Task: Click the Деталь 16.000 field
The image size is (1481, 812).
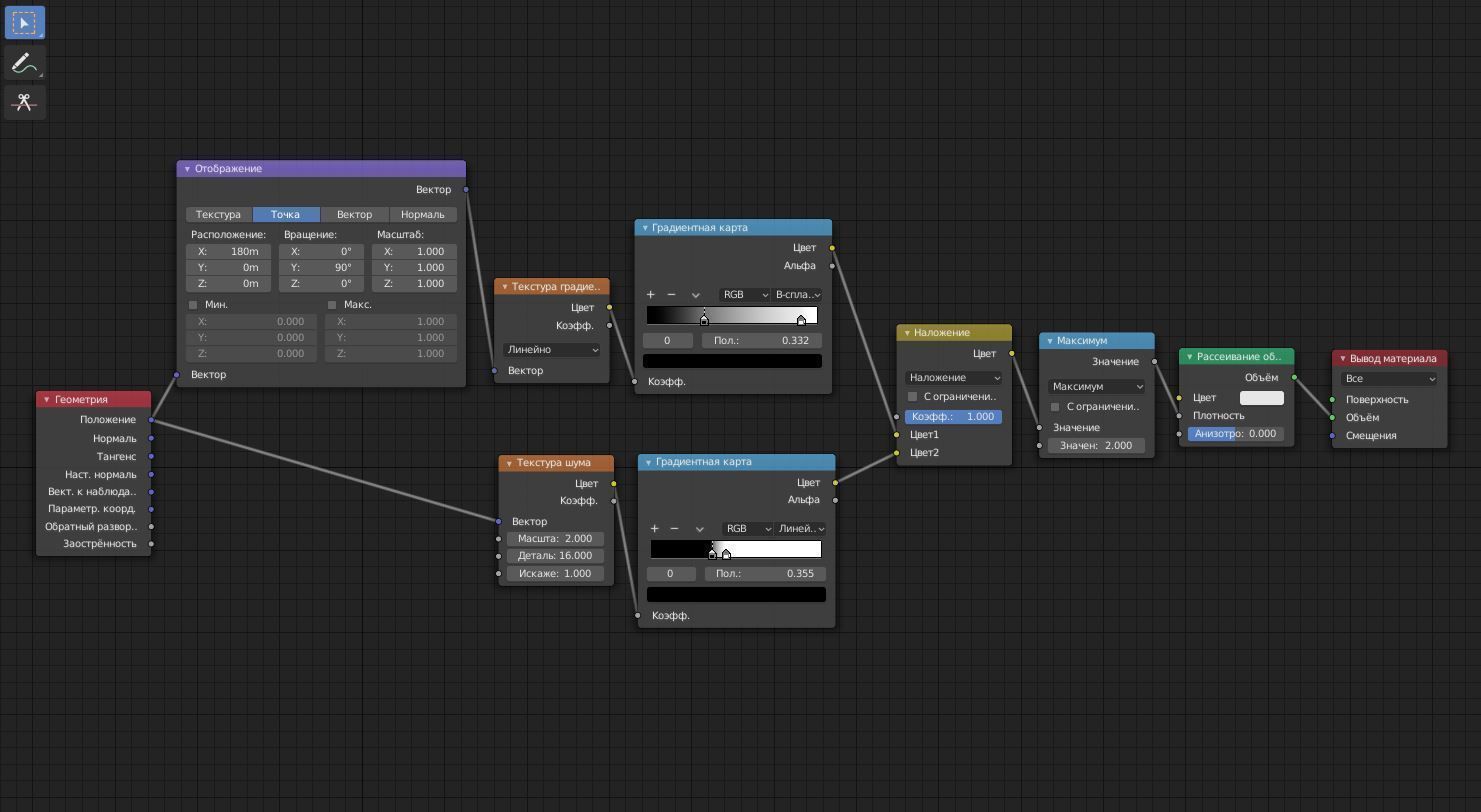Action: pos(555,555)
